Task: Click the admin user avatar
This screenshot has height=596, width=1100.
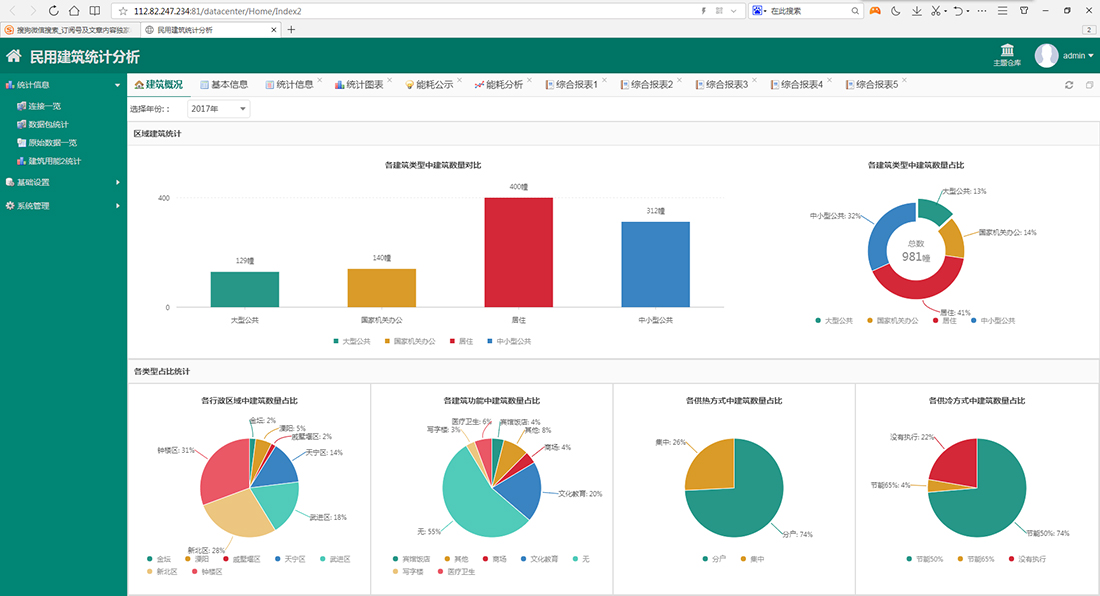Action: coord(1046,56)
